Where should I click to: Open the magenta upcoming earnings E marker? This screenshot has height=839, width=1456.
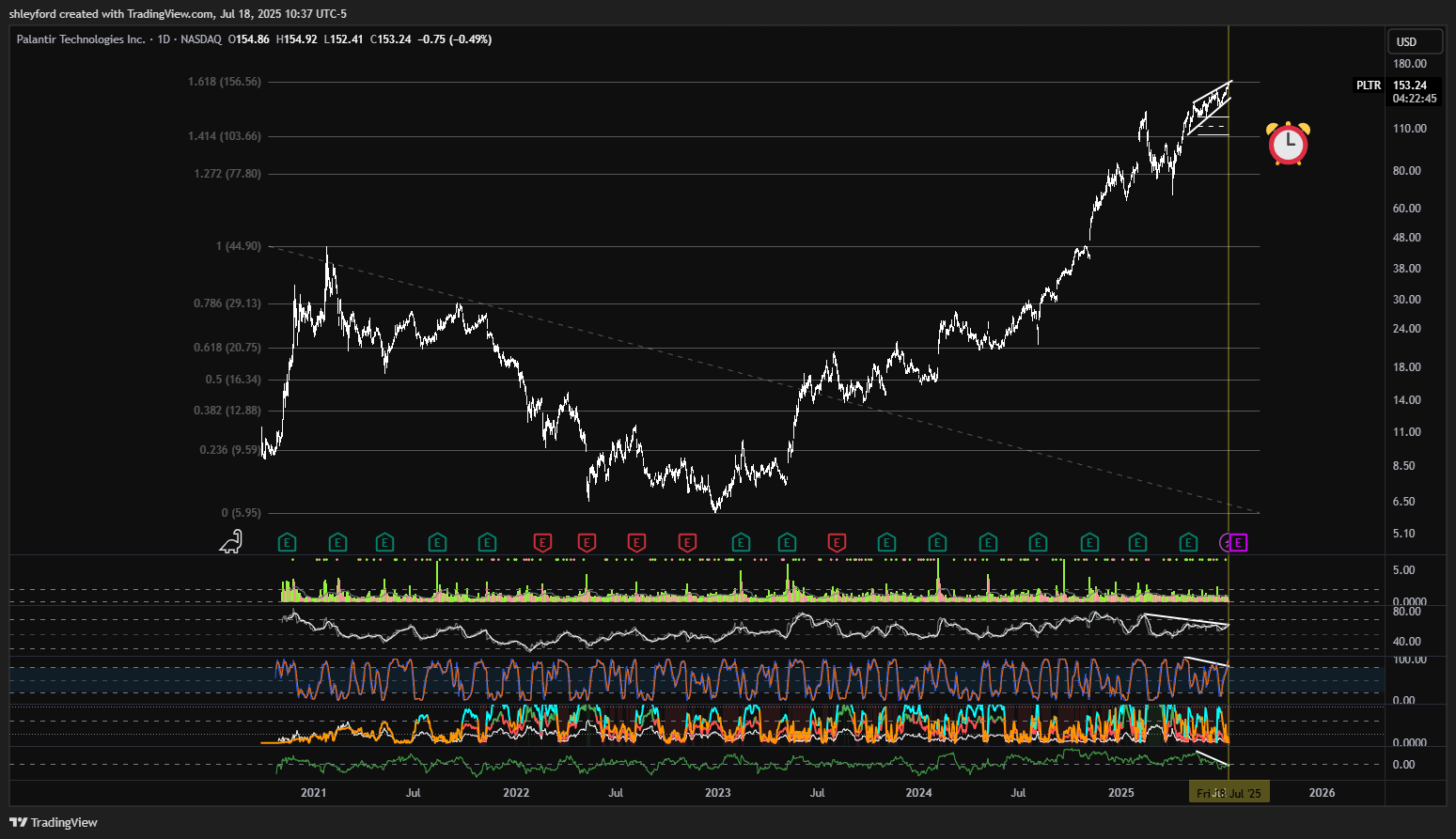tap(1239, 542)
